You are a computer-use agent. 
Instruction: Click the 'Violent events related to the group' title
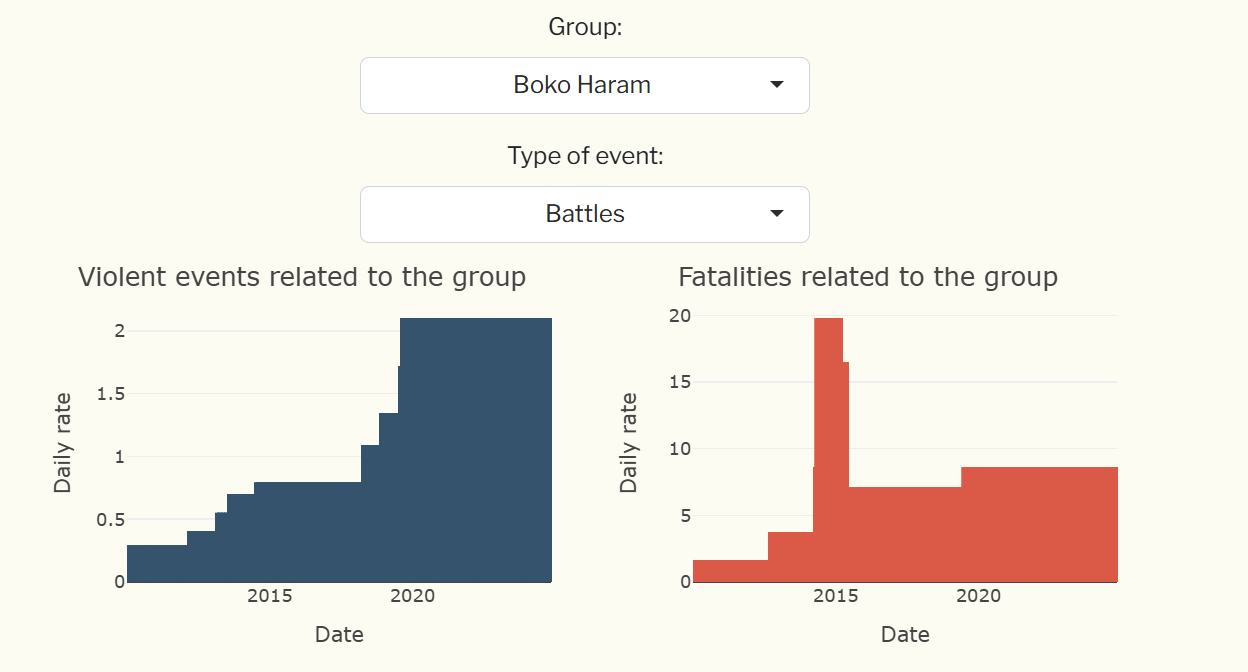302,277
